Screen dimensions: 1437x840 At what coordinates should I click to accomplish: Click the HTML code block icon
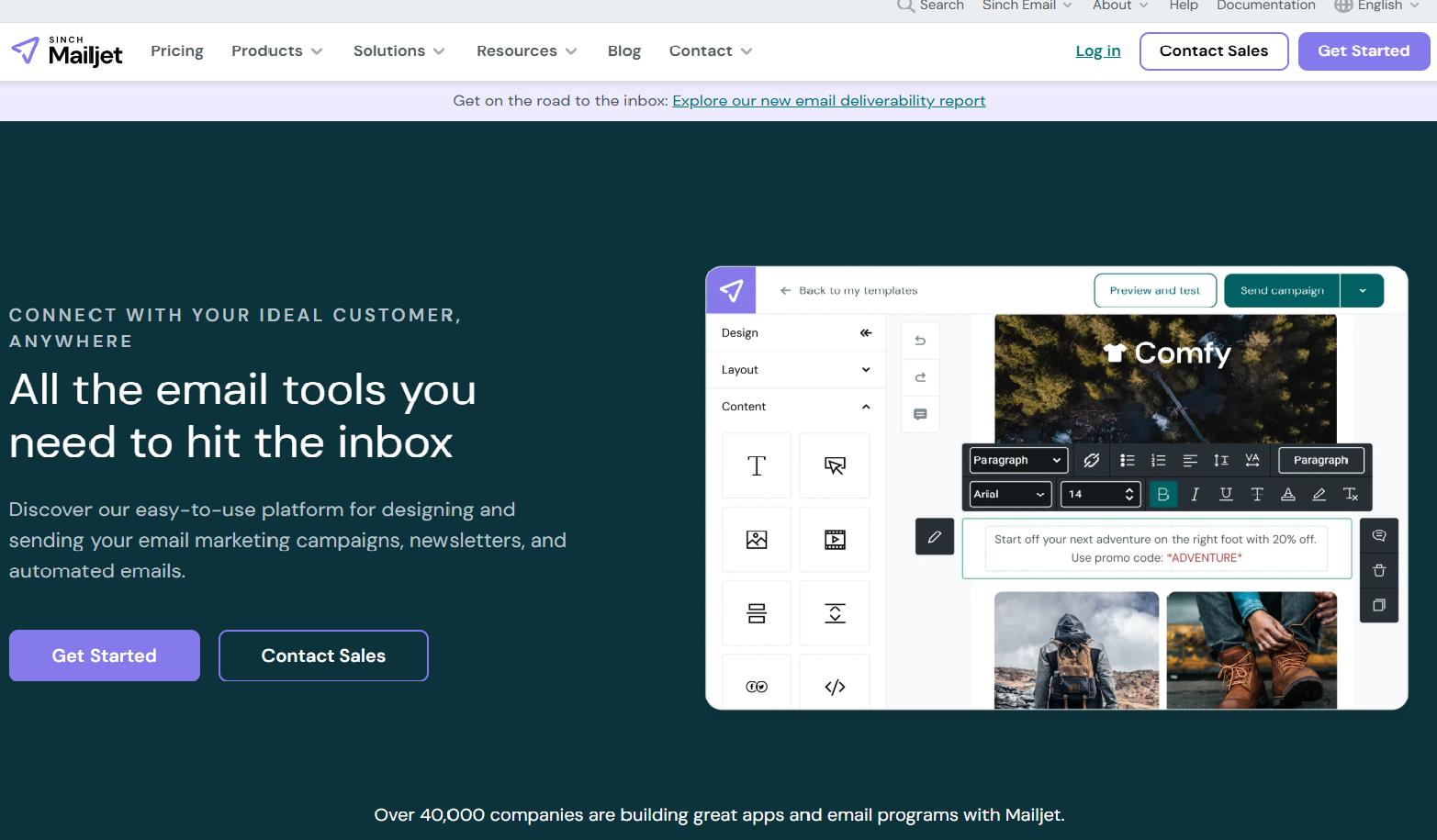pyautogui.click(x=835, y=687)
